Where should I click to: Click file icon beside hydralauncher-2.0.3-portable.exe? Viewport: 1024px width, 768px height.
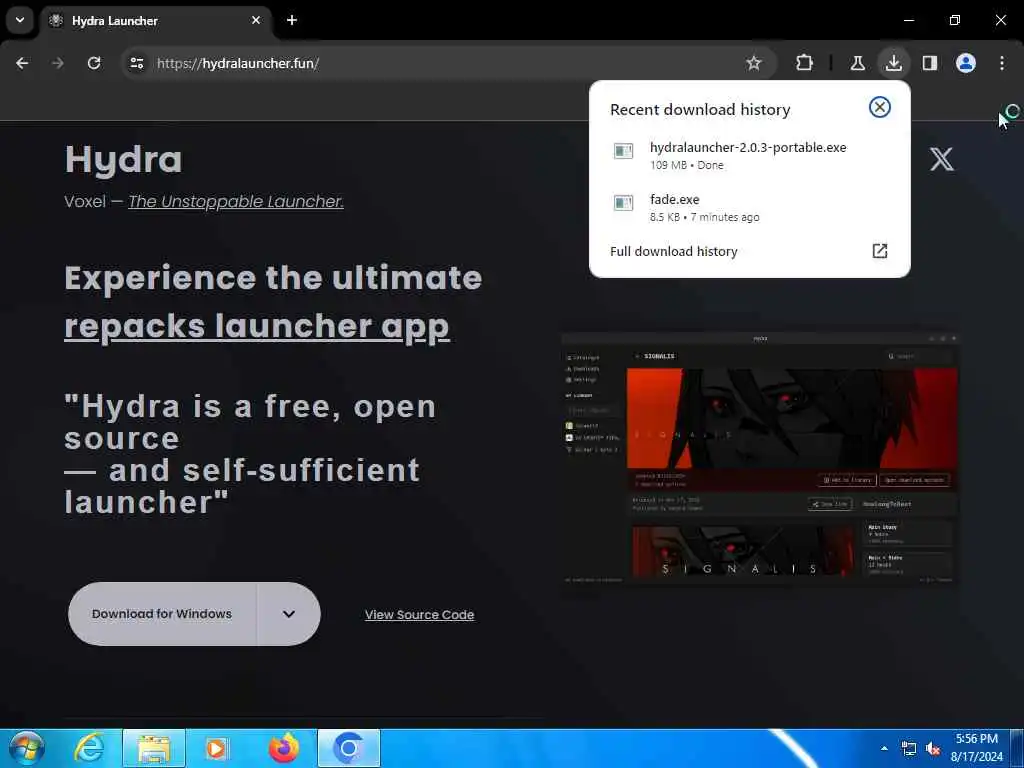(623, 151)
